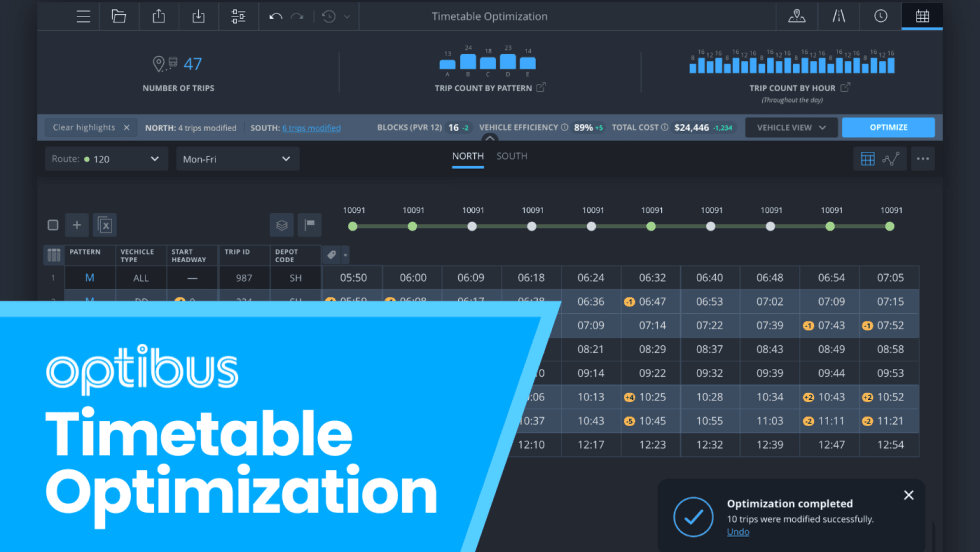Toggle the graph chart view button

889,159
